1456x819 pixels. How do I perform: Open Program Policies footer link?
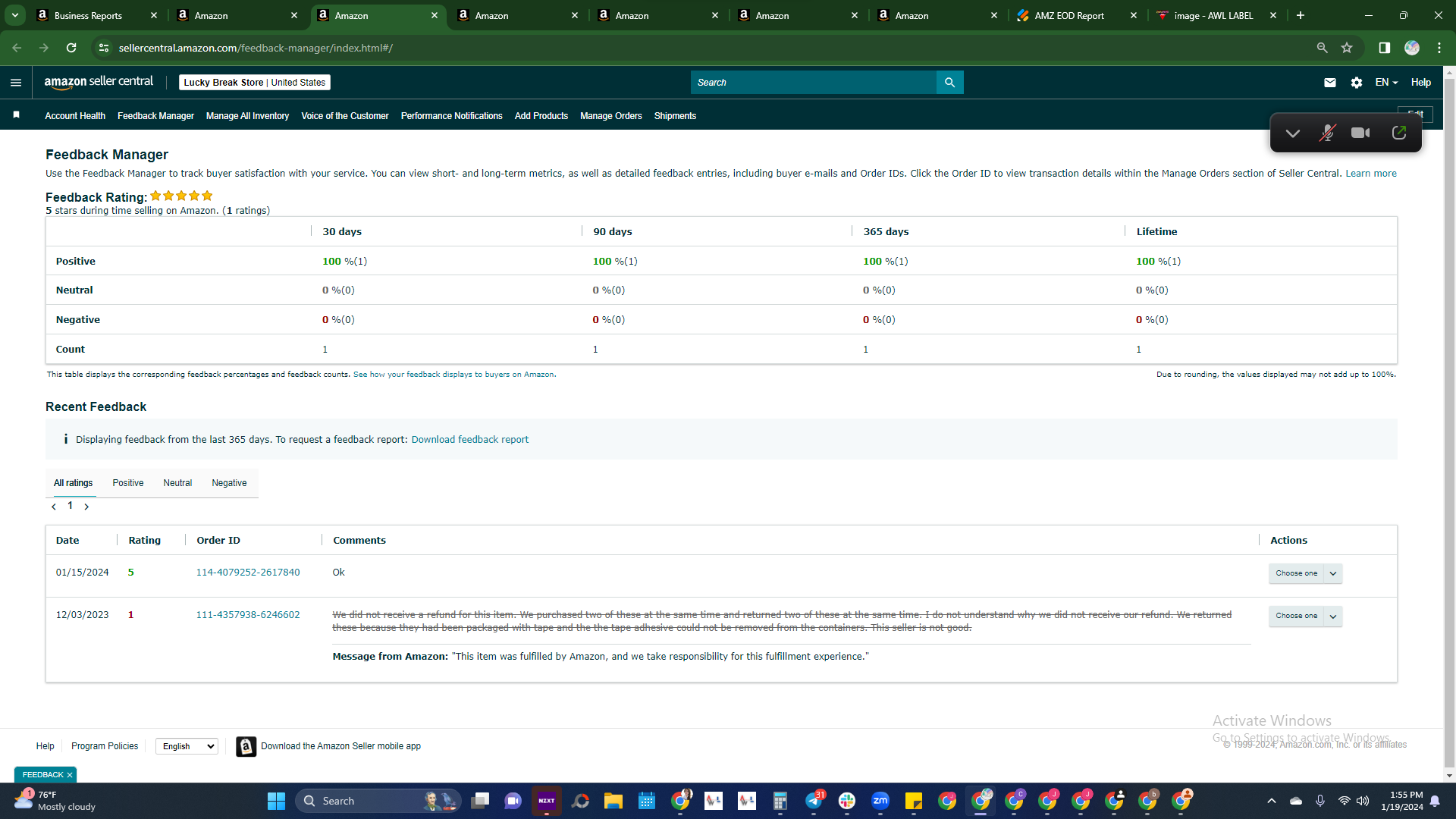(x=105, y=746)
